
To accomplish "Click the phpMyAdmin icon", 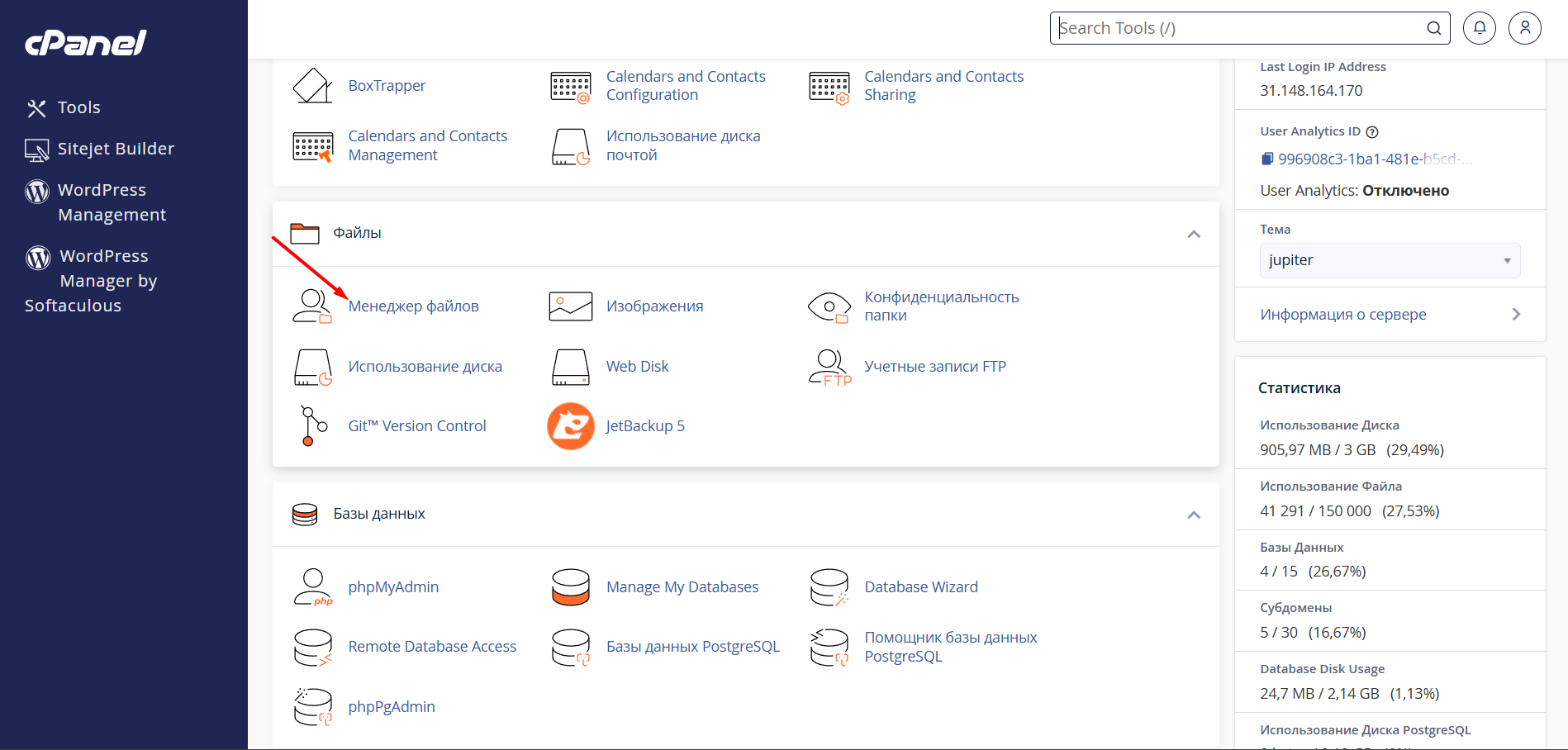I will pyautogui.click(x=312, y=587).
